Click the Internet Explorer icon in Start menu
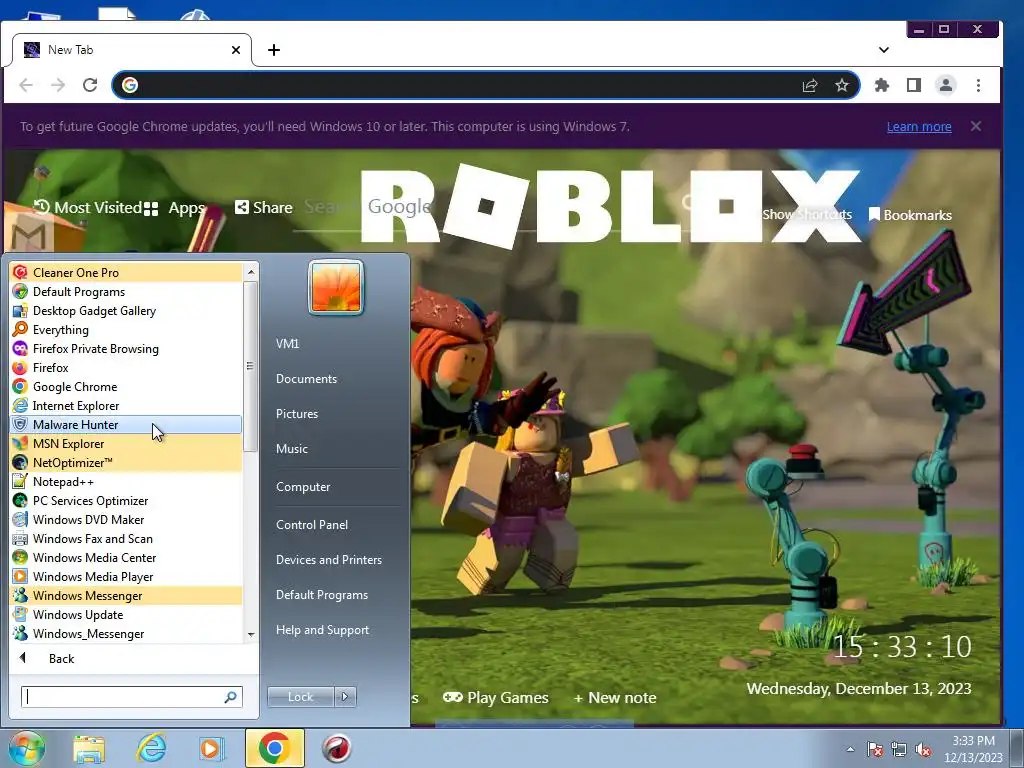 pyautogui.click(x=20, y=406)
